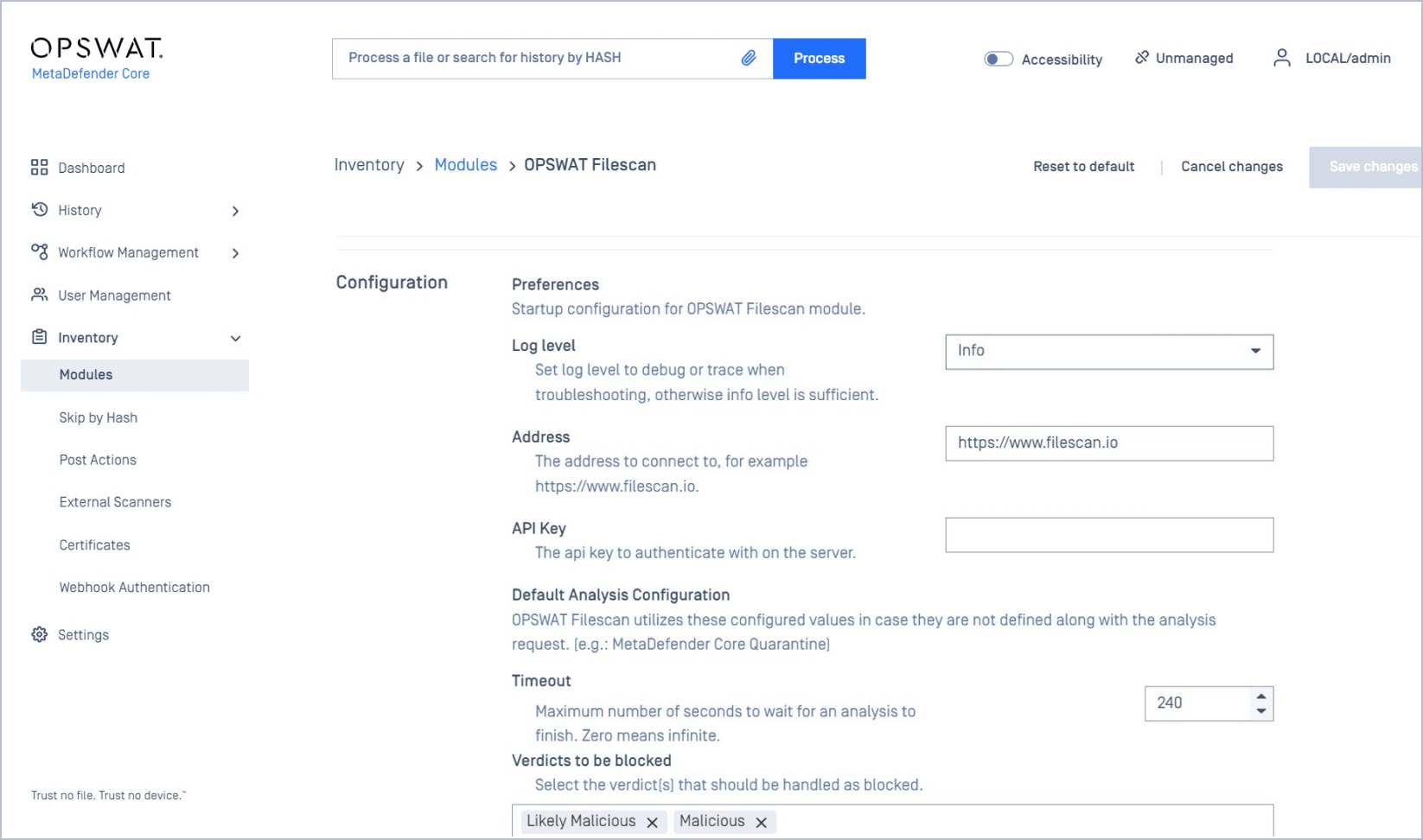
Task: Click the user profile icon
Action: point(1282,58)
